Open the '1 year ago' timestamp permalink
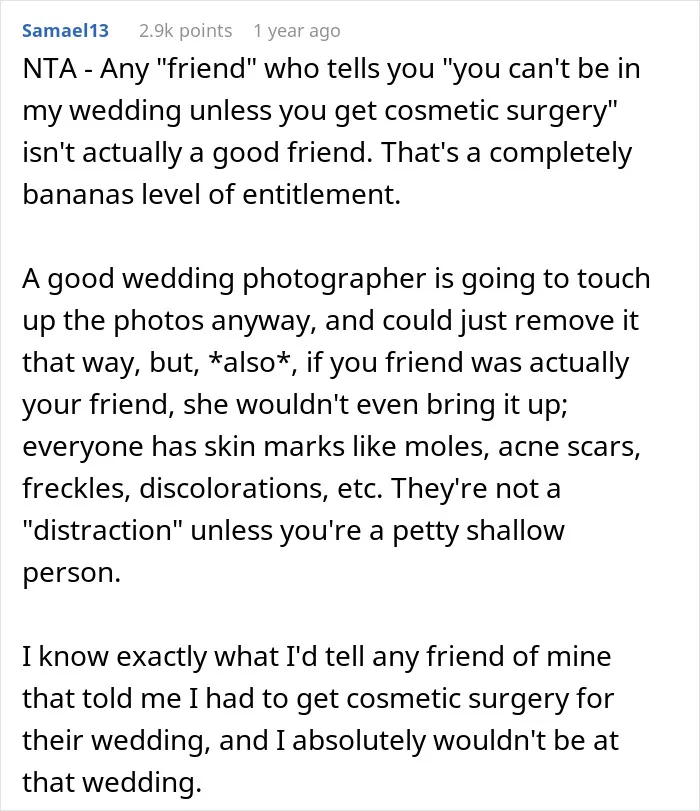The width and height of the screenshot is (700, 811). tap(297, 31)
